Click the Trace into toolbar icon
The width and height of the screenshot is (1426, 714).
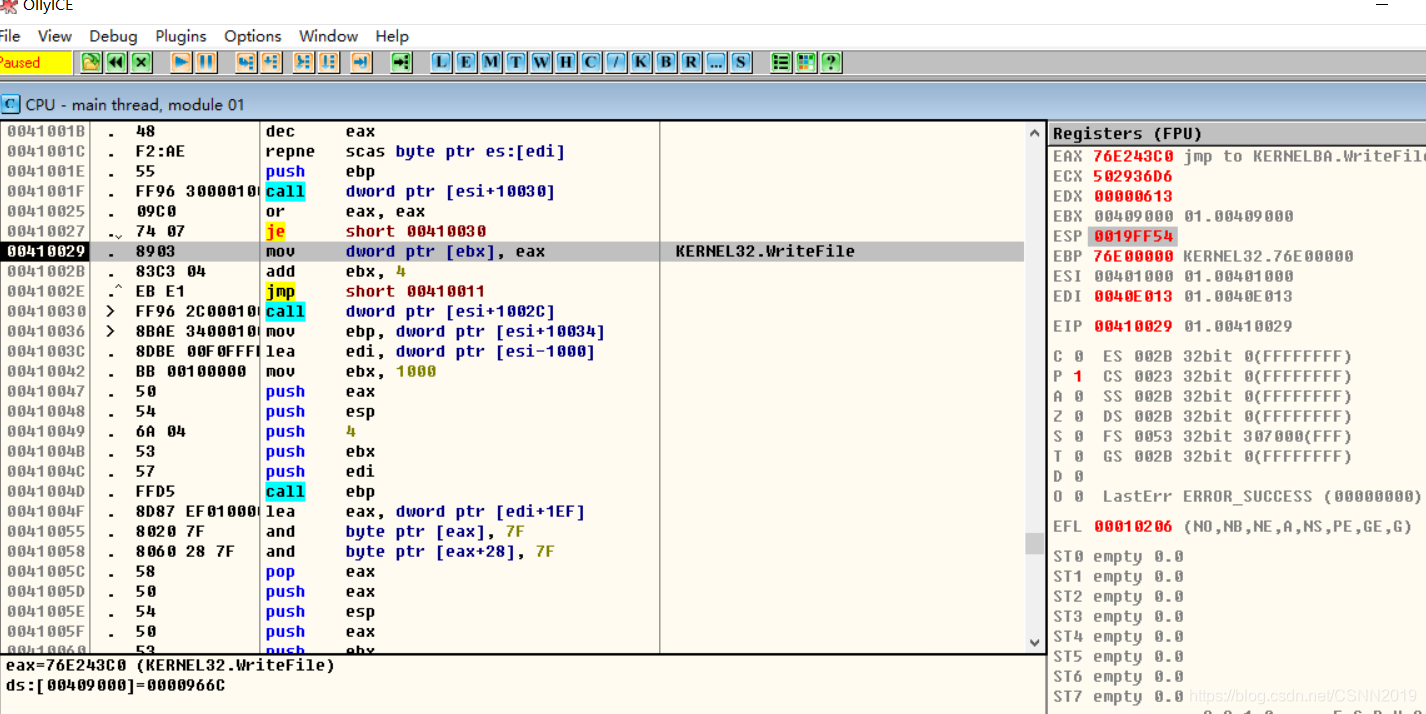click(x=304, y=62)
